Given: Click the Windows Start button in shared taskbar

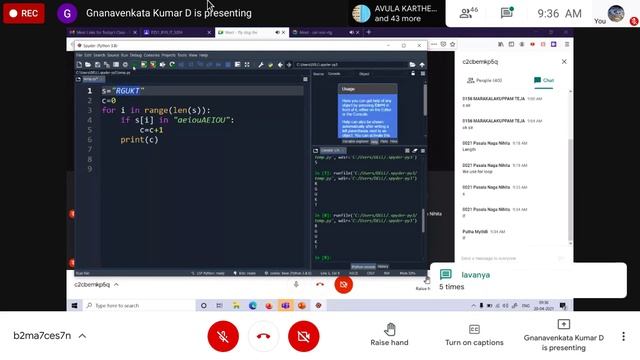Looking at the screenshot, I should pyautogui.click(x=74, y=305).
